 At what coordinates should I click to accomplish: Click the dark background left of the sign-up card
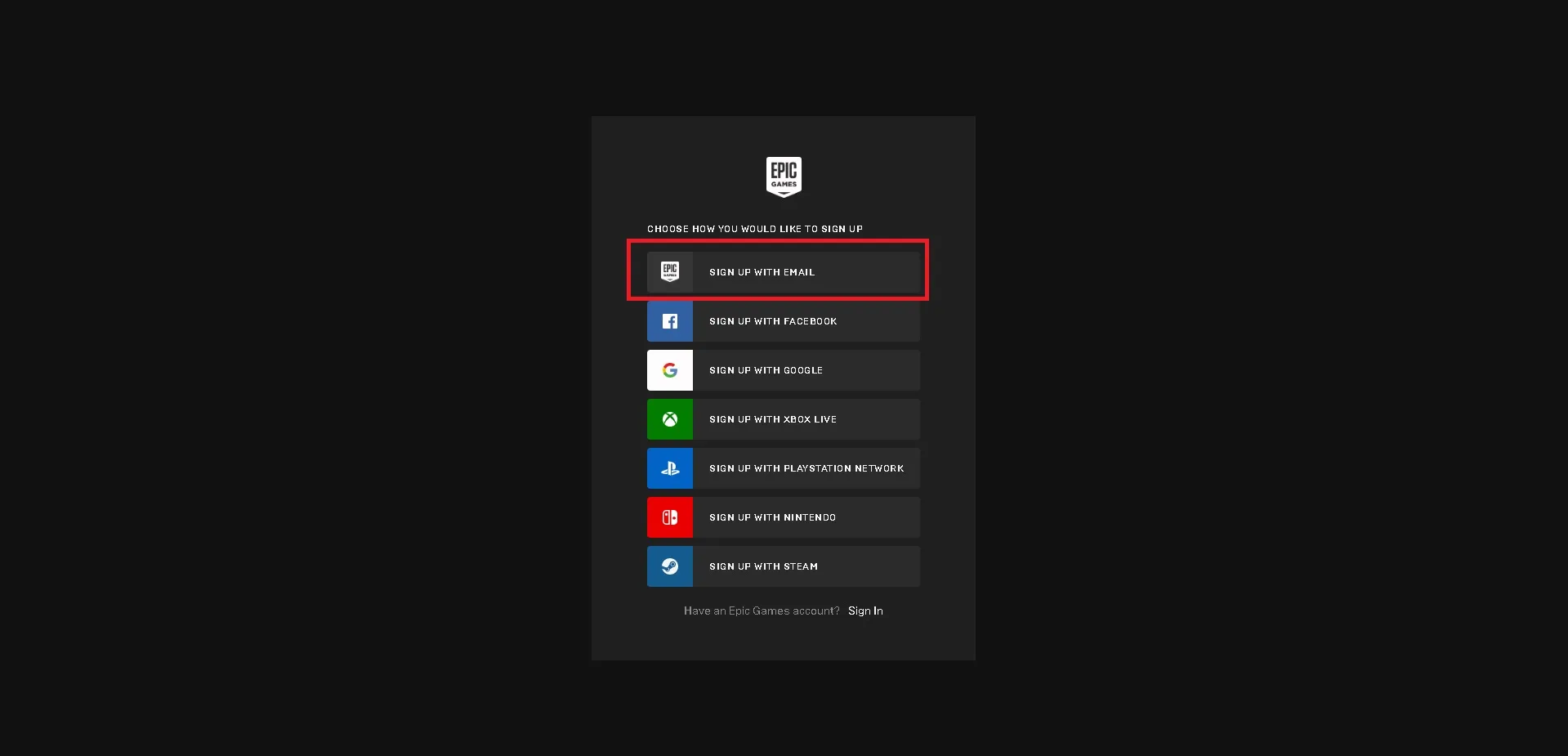(x=294, y=376)
